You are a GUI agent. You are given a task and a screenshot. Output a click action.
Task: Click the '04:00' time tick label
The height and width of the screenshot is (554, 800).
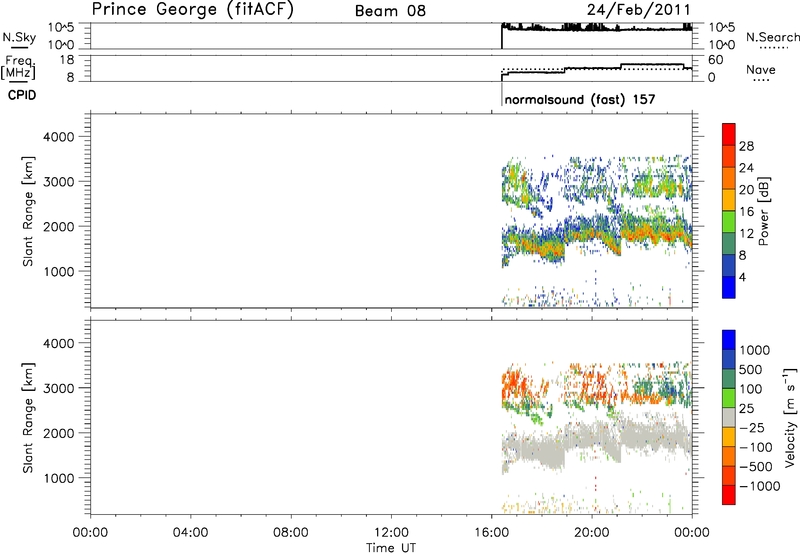coord(190,533)
